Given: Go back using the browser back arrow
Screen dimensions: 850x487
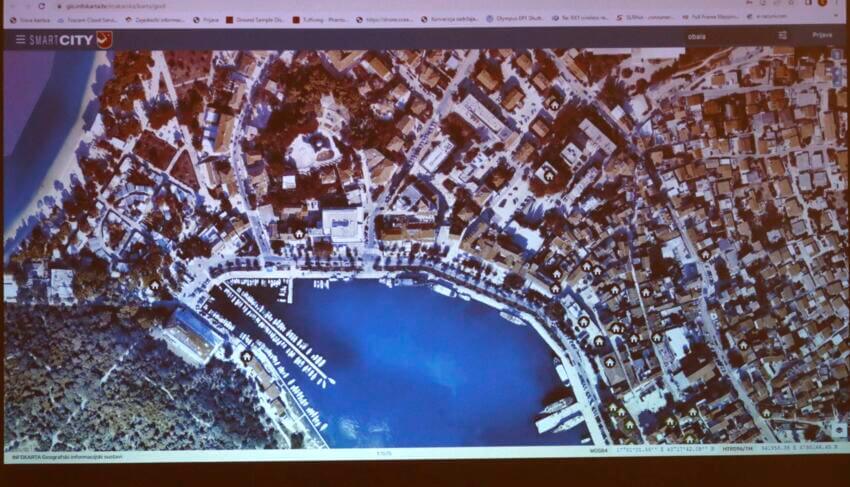Looking at the screenshot, I should [9, 6].
